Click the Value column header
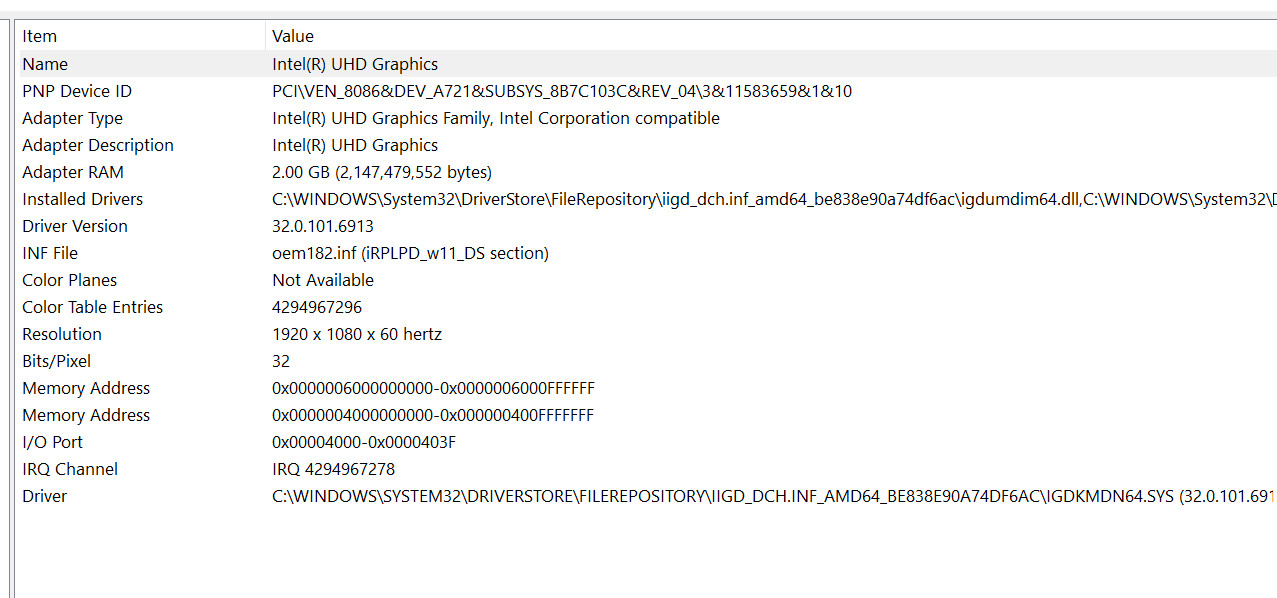 click(771, 36)
